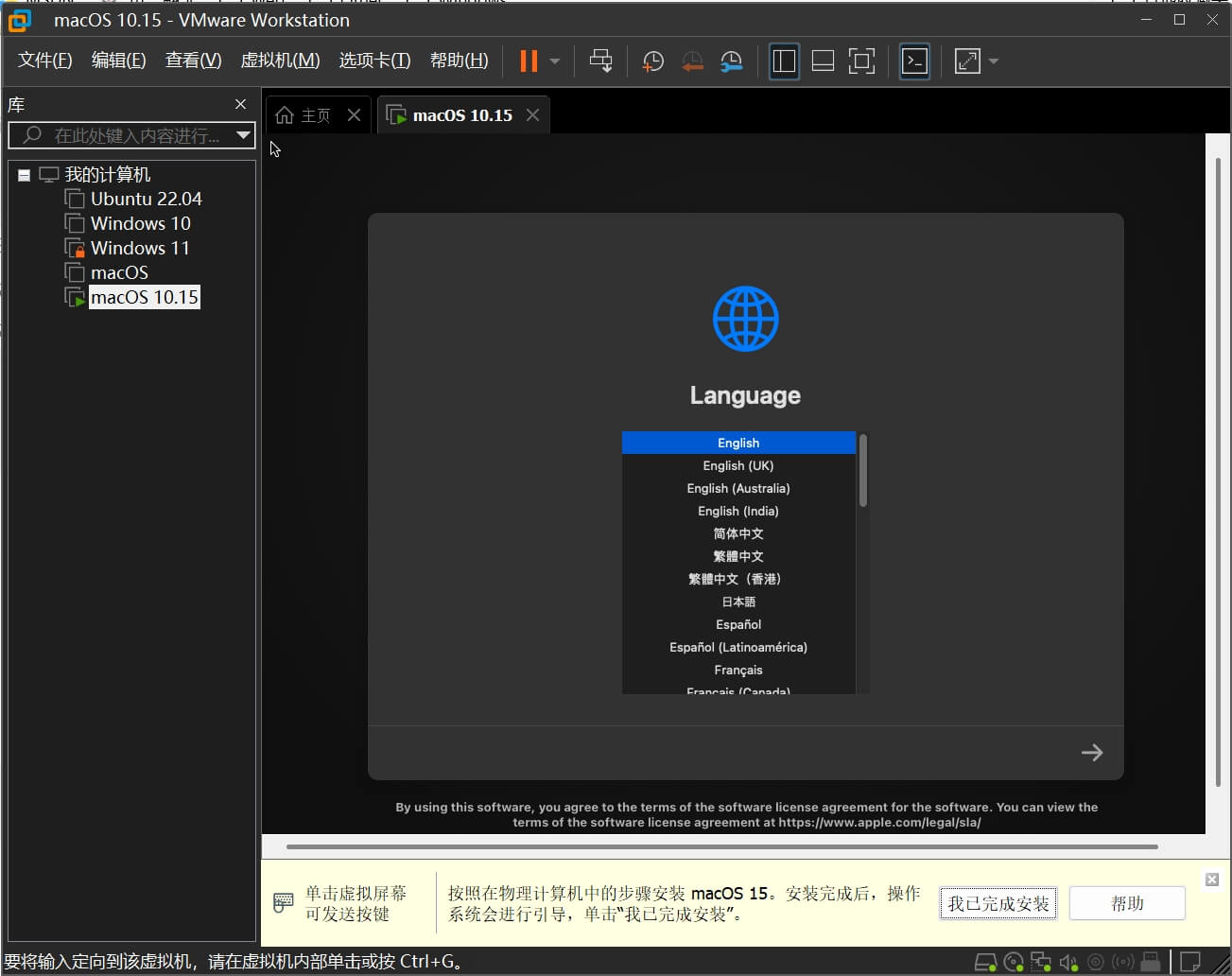Image resolution: width=1232 pixels, height=976 pixels.
Task: Click the hard disk status icon
Action: tap(985, 963)
